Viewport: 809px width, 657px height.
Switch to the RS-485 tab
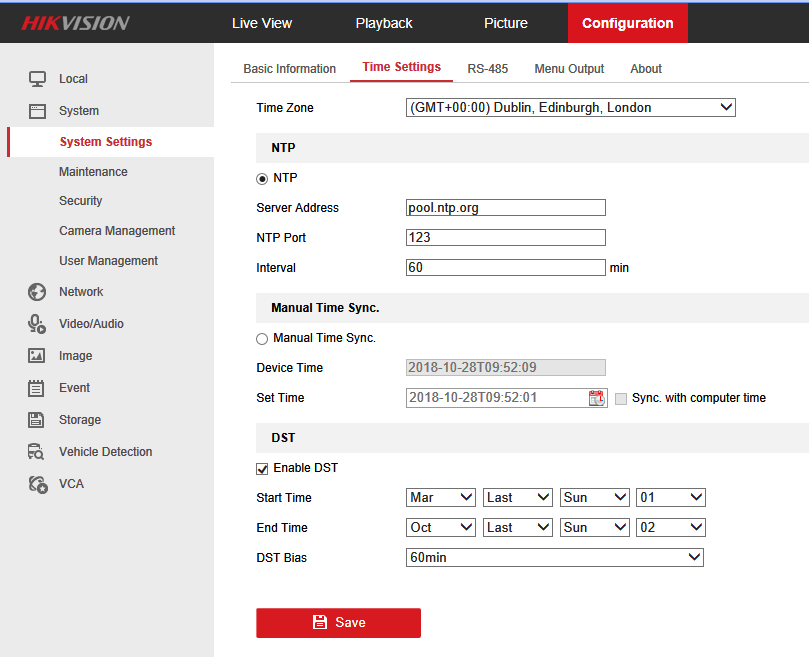coord(487,69)
